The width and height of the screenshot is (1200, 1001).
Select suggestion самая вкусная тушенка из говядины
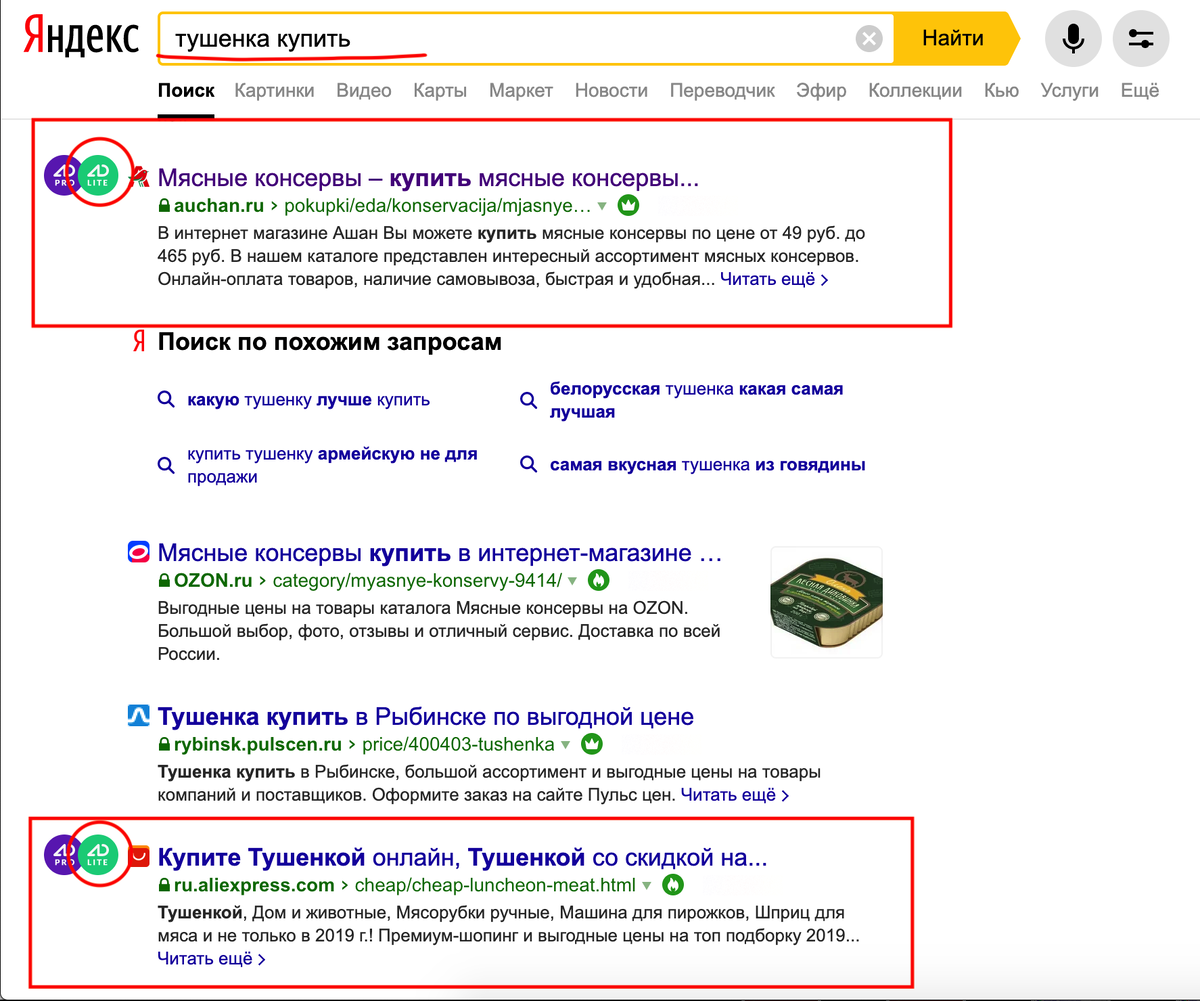click(x=707, y=465)
